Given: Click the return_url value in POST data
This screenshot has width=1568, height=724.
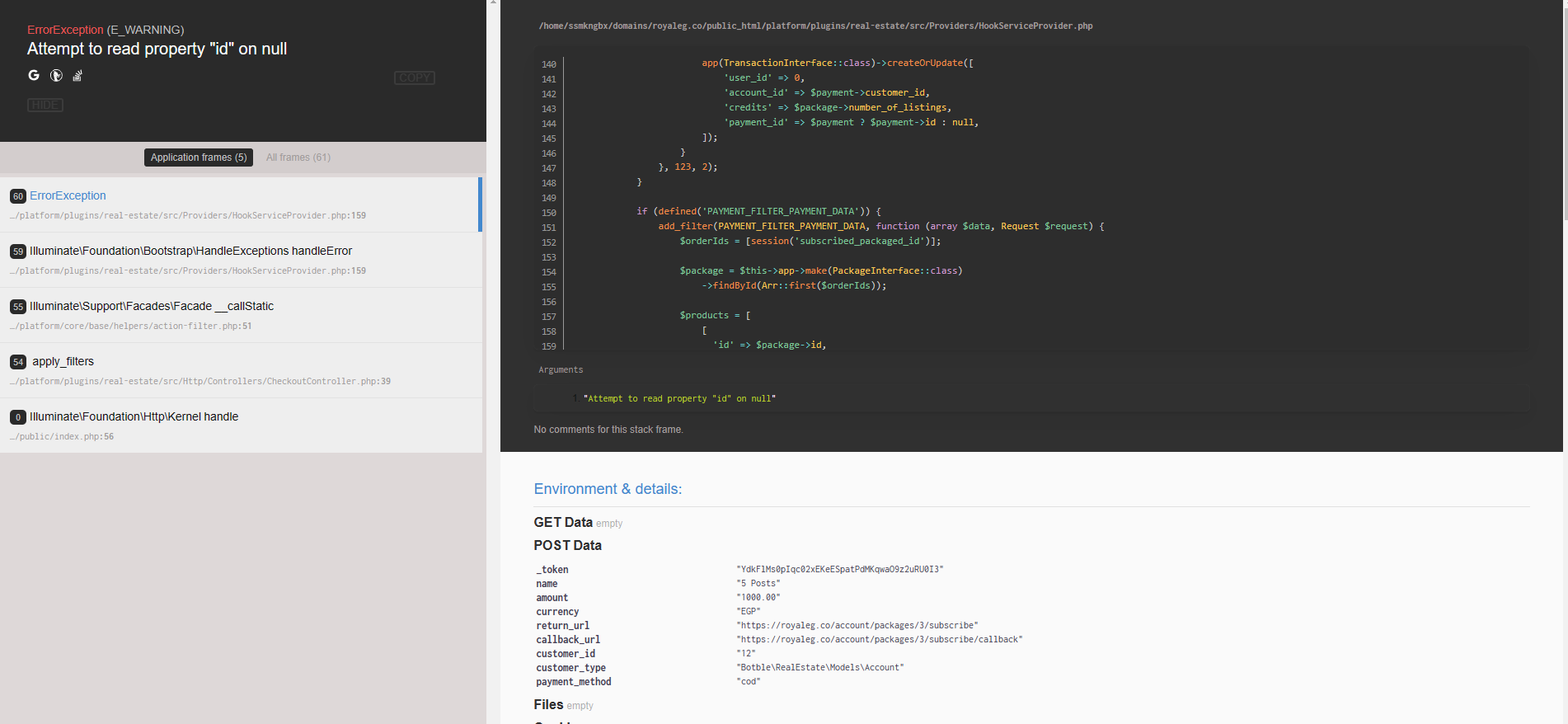Looking at the screenshot, I should 857,625.
